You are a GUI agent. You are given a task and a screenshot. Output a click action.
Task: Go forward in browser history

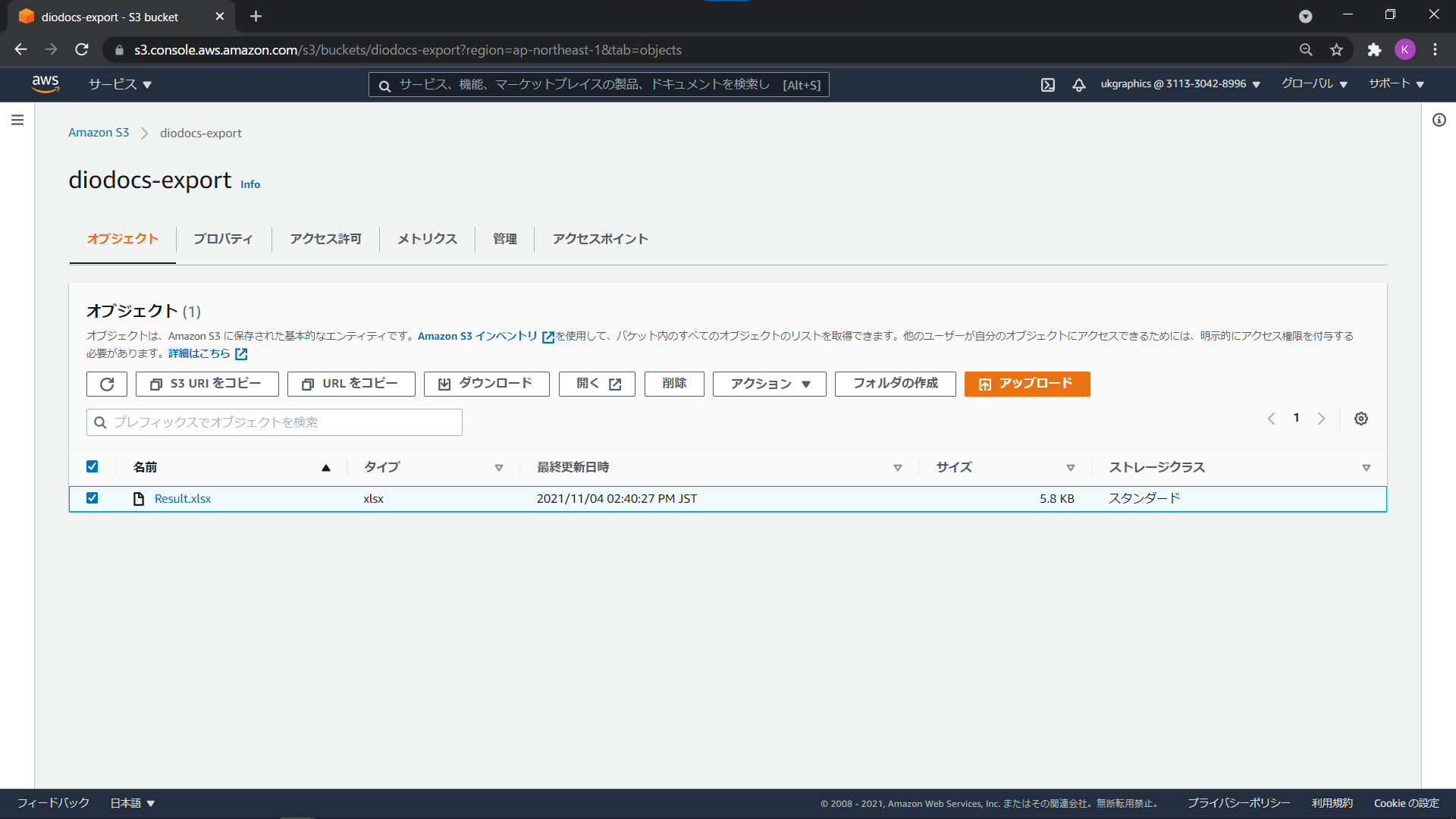click(x=51, y=50)
